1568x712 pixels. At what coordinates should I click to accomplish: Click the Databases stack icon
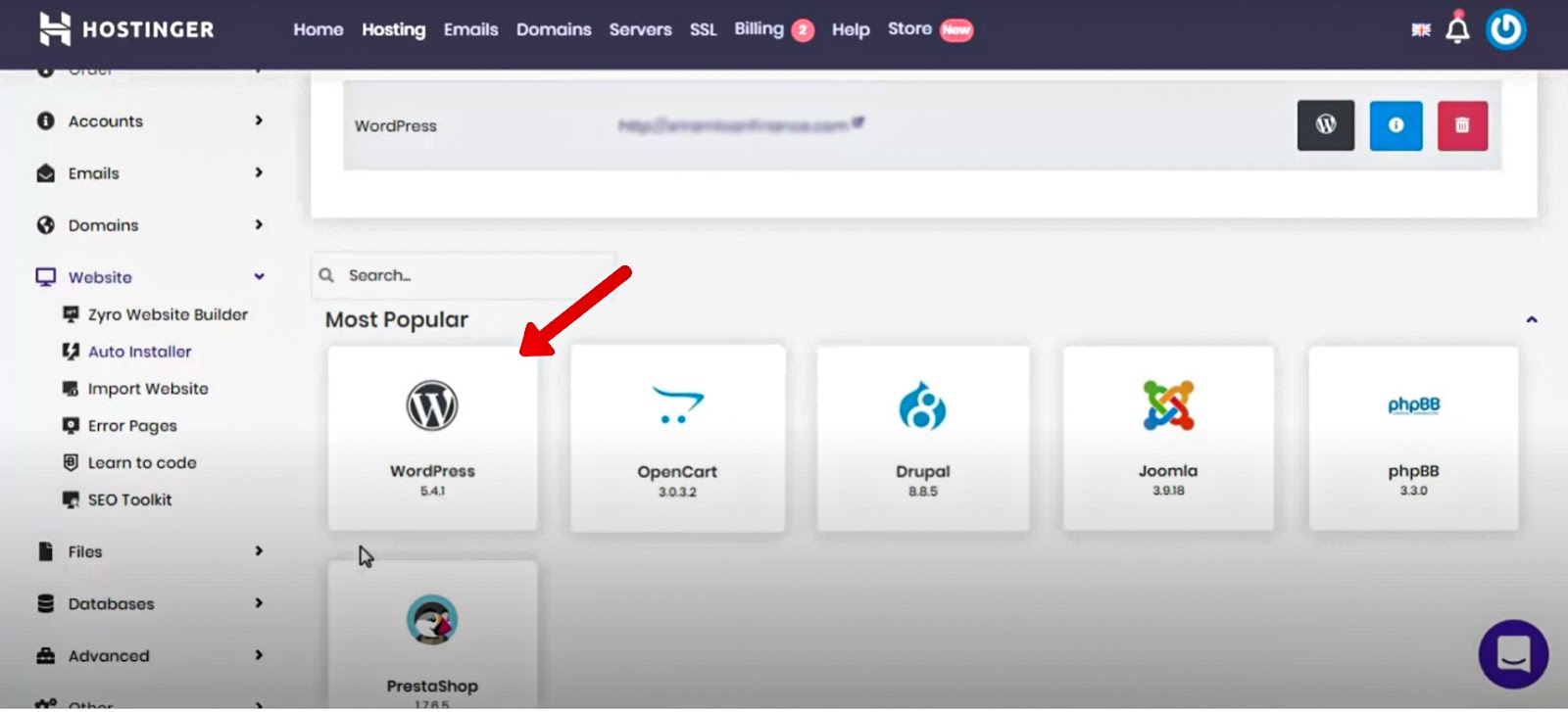(x=45, y=603)
